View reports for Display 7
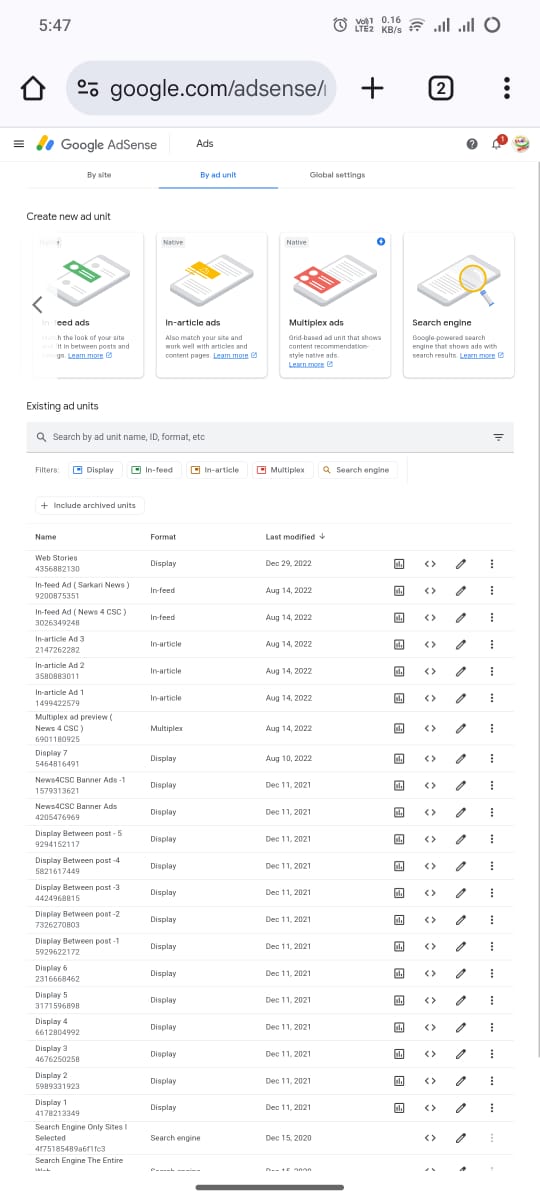 399,759
